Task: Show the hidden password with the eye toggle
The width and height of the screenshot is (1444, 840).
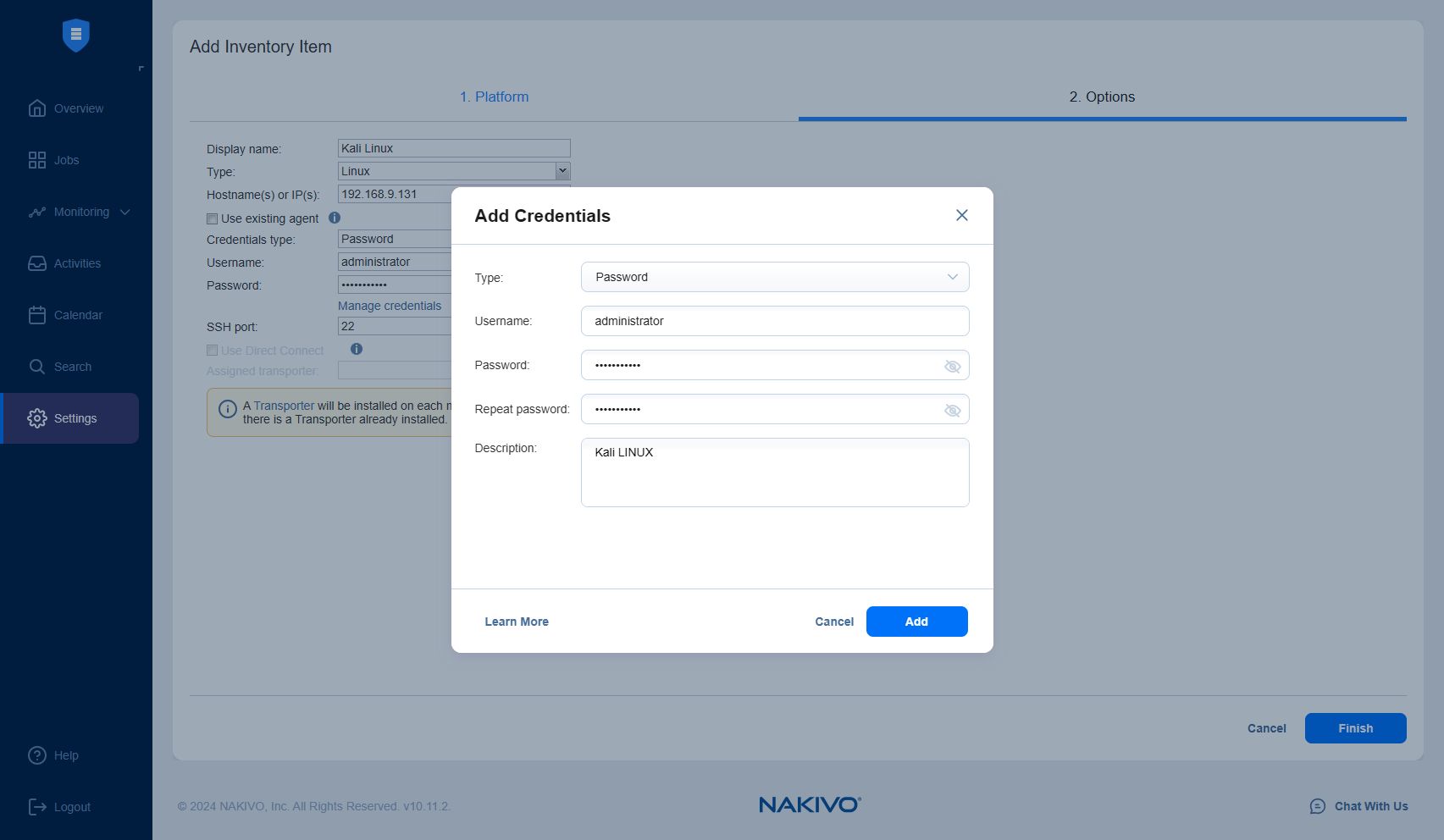Action: click(x=952, y=366)
